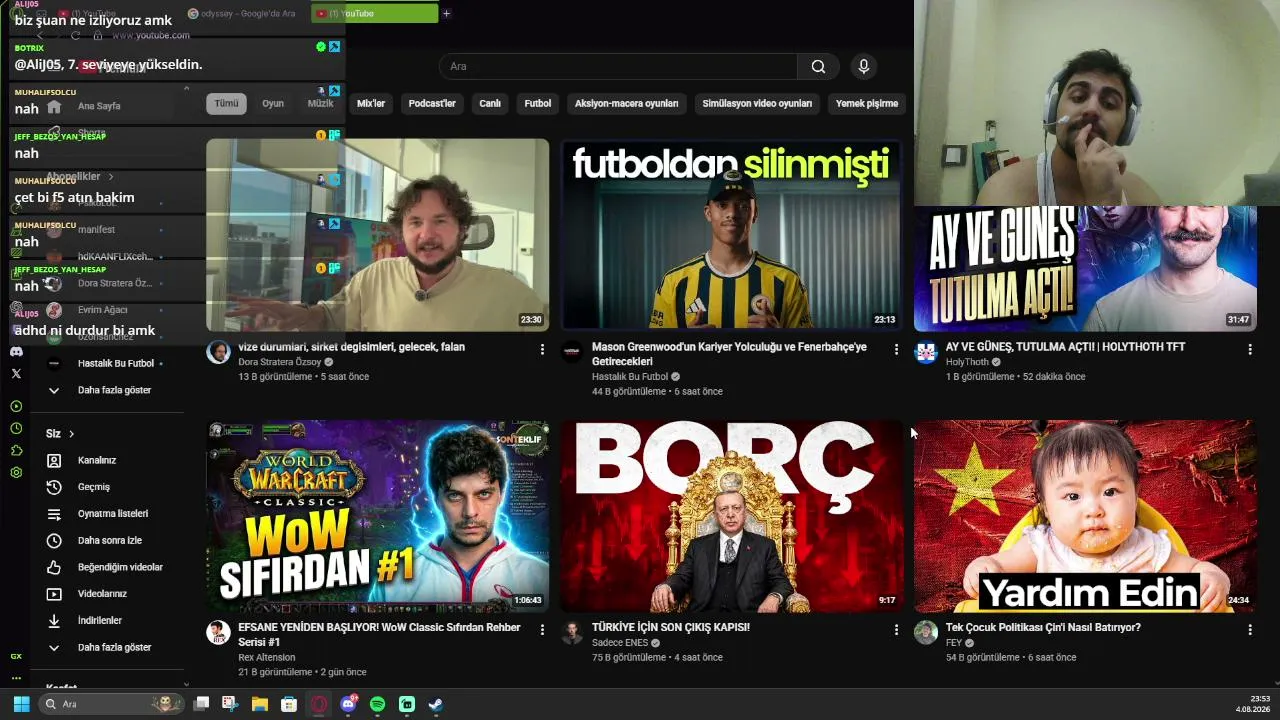The height and width of the screenshot is (720, 1280).
Task: Start voice search with the microphone icon
Action: [x=864, y=66]
